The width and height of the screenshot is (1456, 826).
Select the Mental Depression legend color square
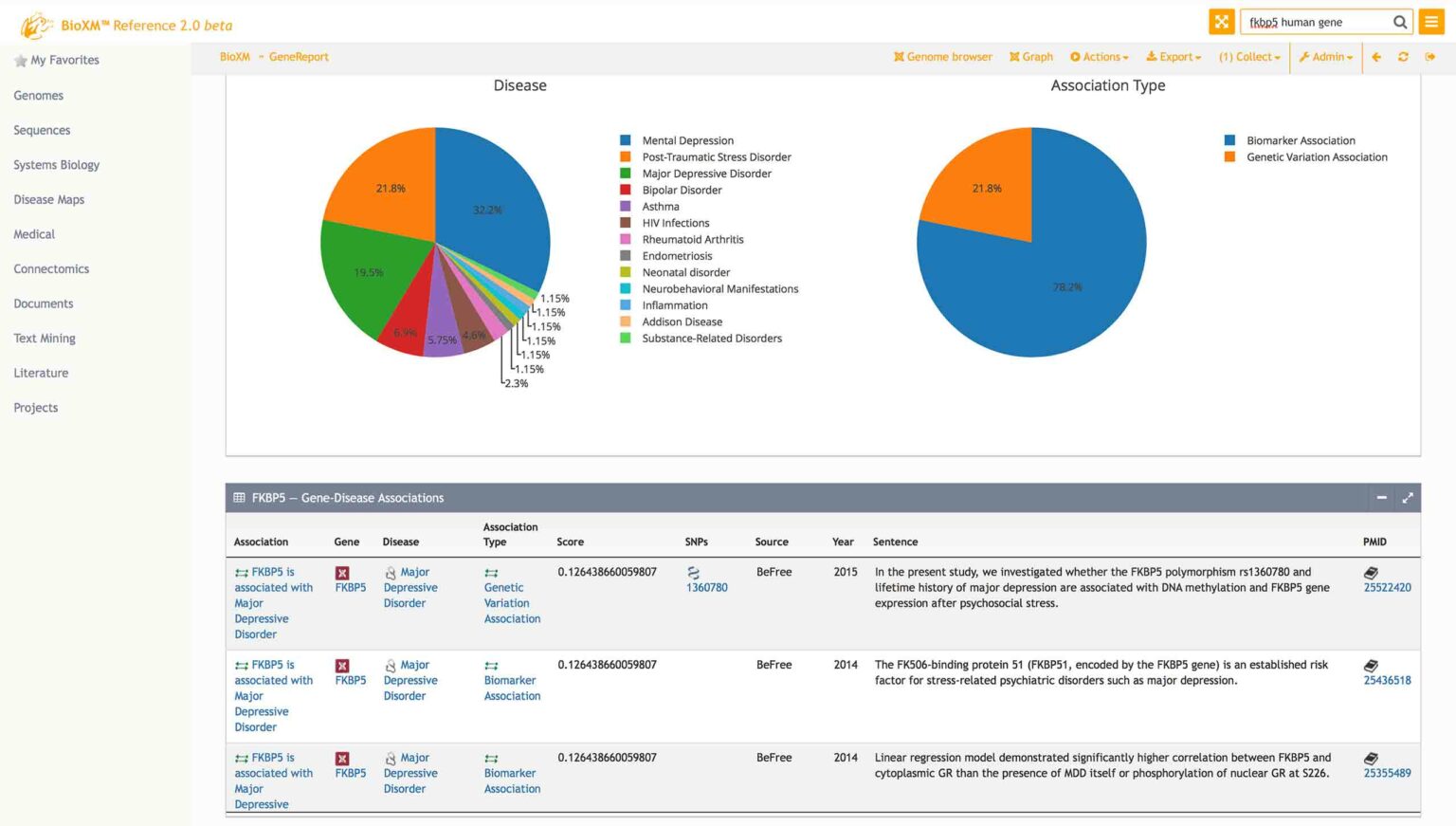pyautogui.click(x=624, y=139)
